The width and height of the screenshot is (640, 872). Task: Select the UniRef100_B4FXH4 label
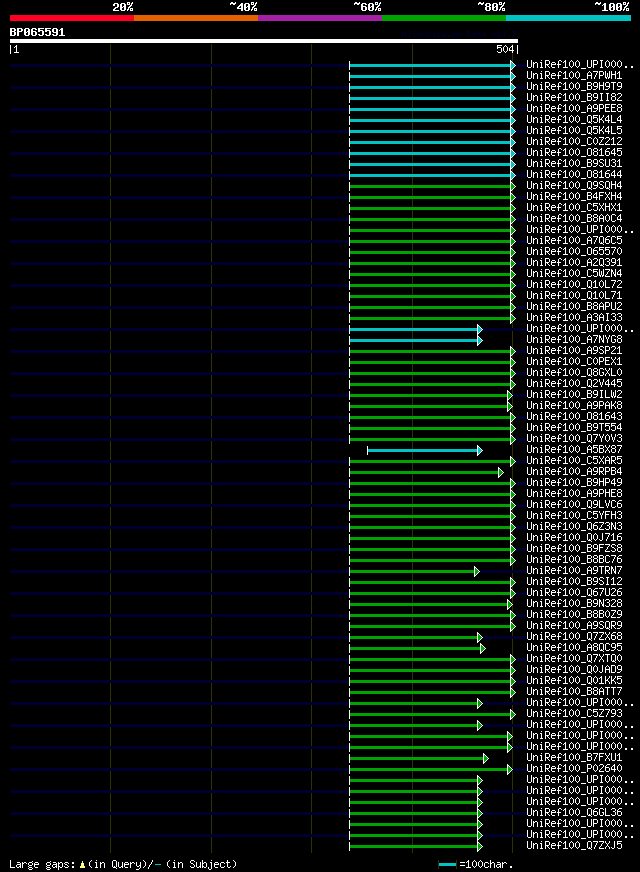pos(574,196)
